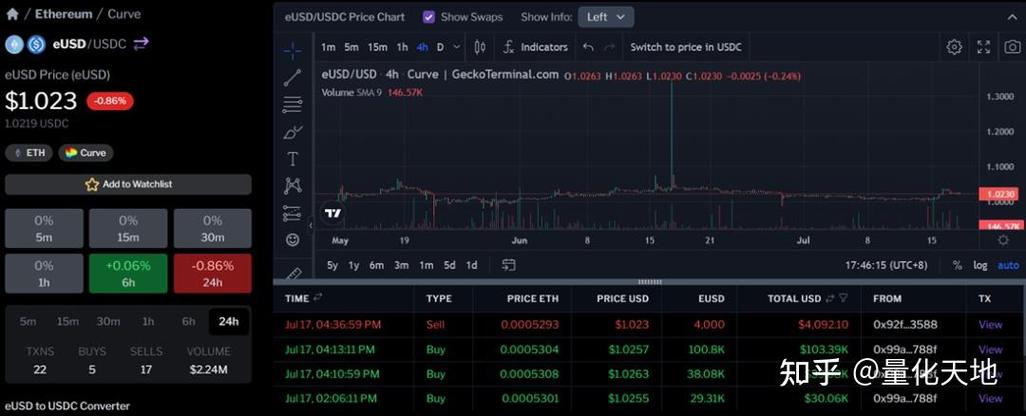1026x416 pixels.
Task: Open the forecasting and measurement tools
Action: click(292, 213)
